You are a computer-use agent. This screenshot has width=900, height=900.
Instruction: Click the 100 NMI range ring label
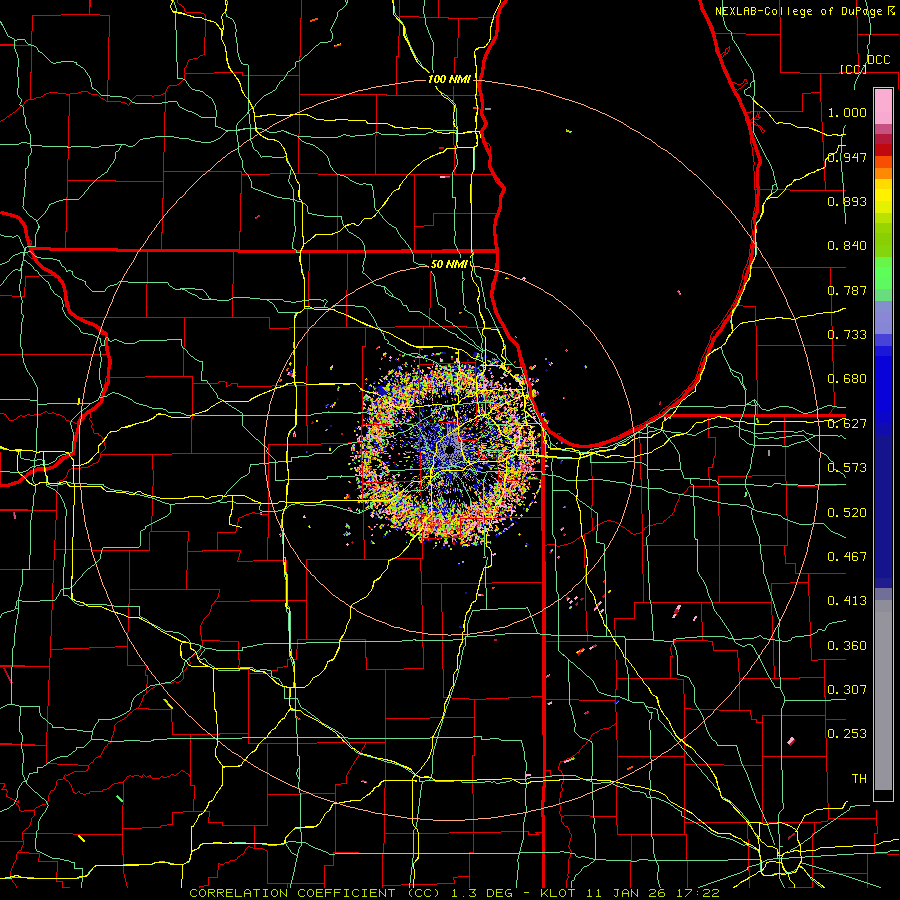tap(449, 79)
